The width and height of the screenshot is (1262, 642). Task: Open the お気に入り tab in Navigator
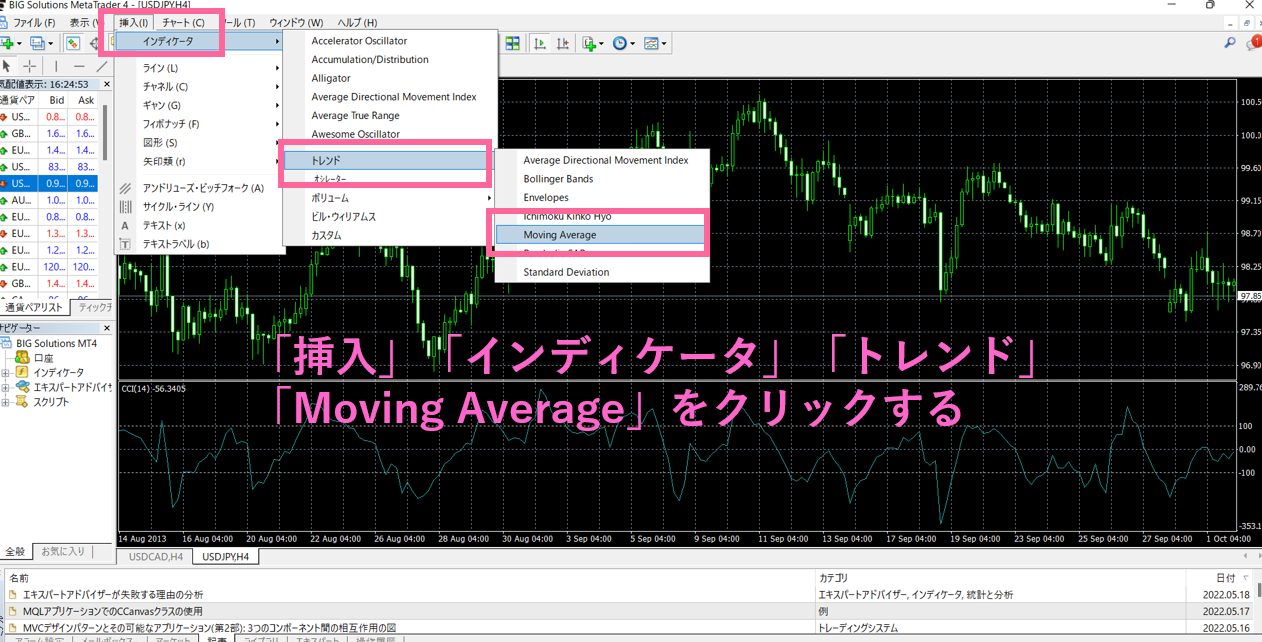[x=62, y=551]
